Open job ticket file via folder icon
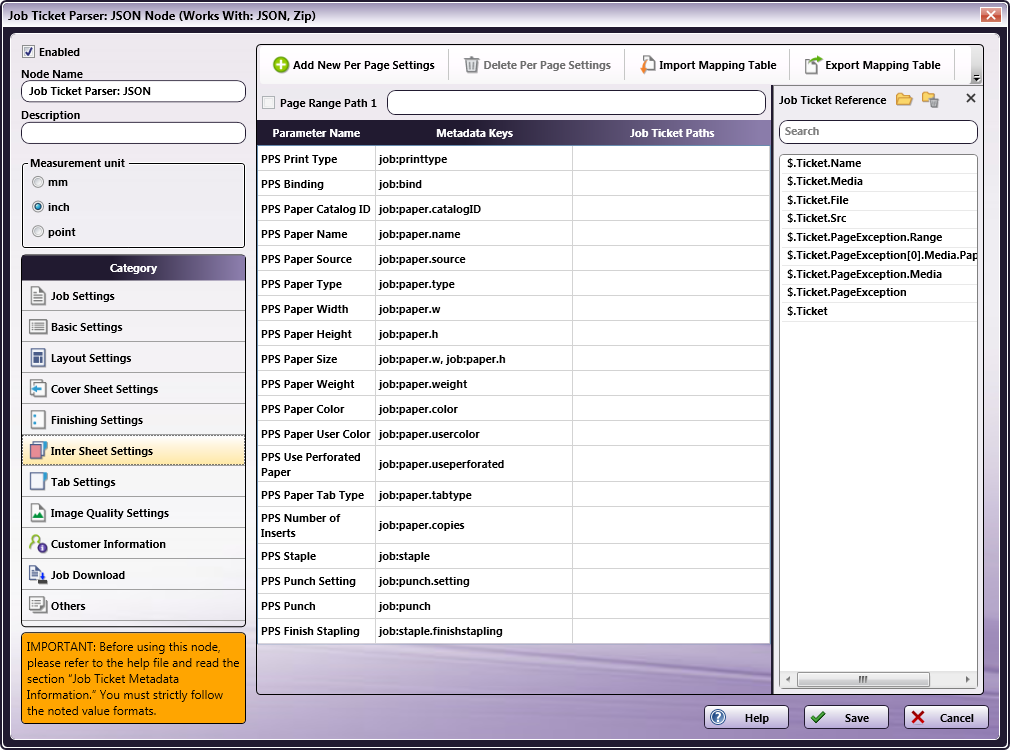 [904, 99]
